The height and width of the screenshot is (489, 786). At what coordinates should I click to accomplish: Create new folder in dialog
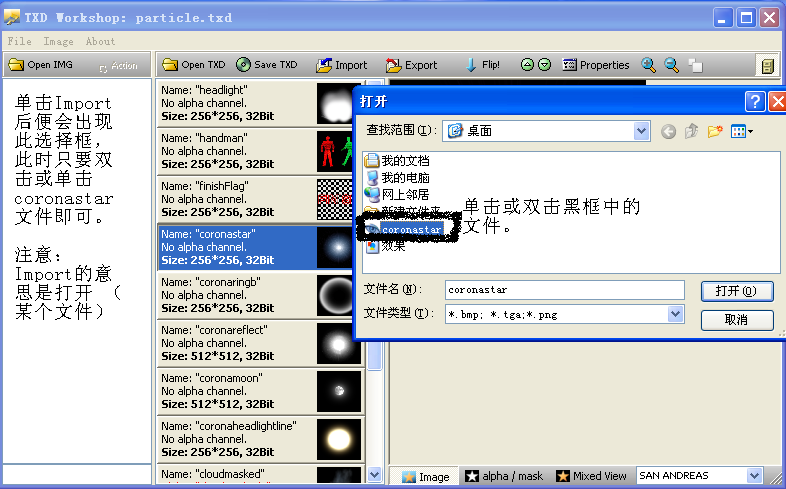[x=715, y=131]
